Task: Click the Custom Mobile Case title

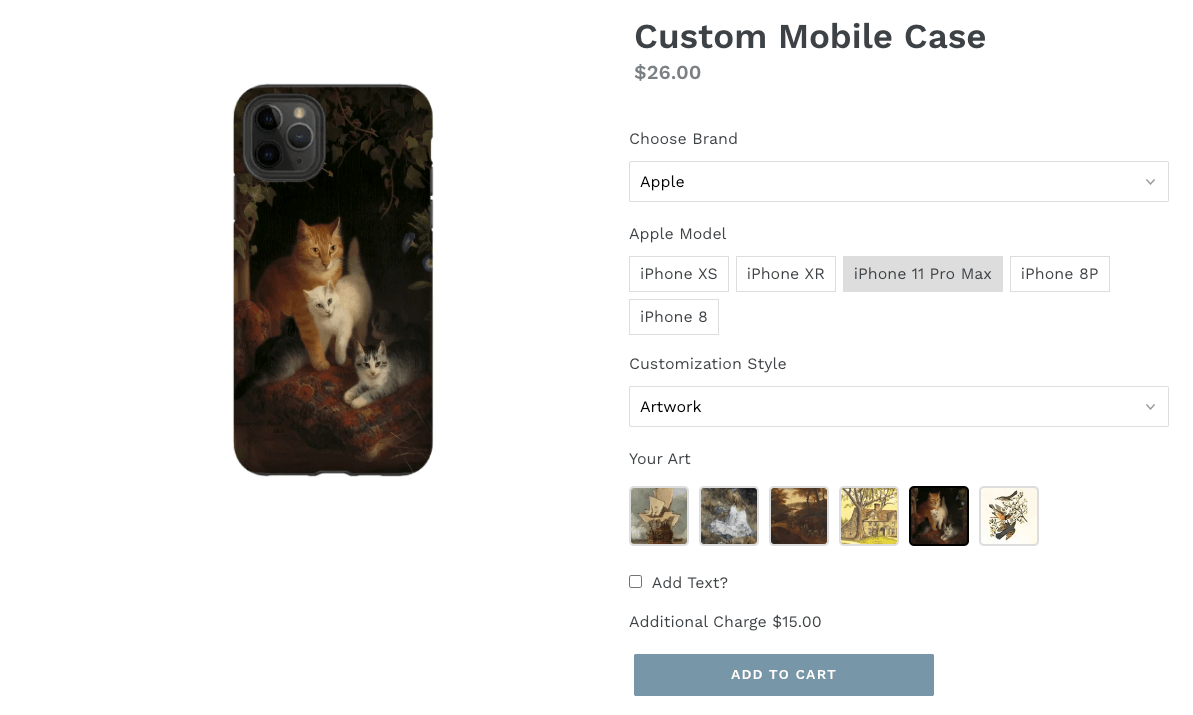Action: (810, 37)
